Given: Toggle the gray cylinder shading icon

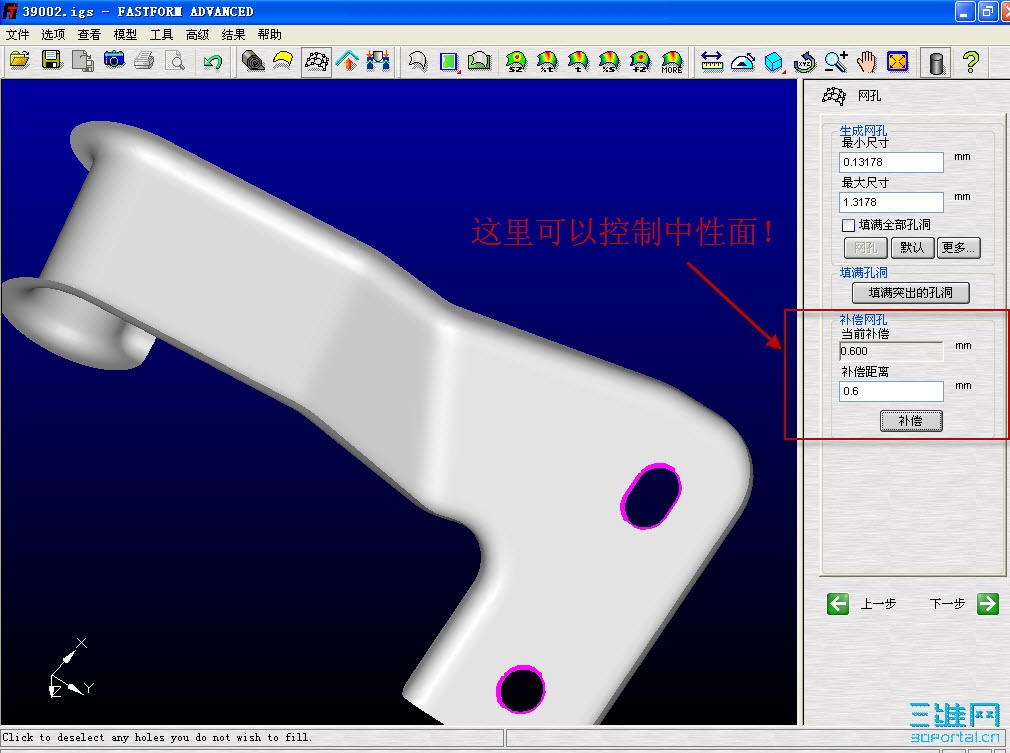Looking at the screenshot, I should pyautogui.click(x=937, y=62).
